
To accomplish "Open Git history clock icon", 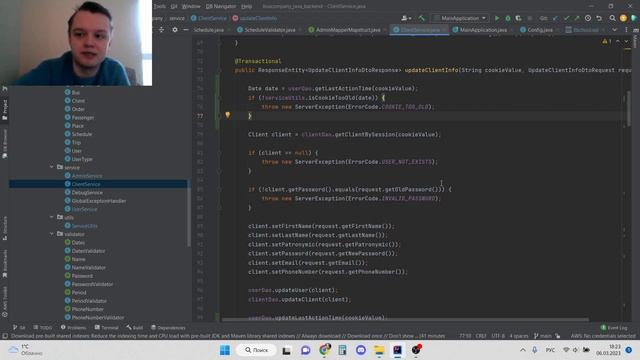I will click(x=588, y=18).
